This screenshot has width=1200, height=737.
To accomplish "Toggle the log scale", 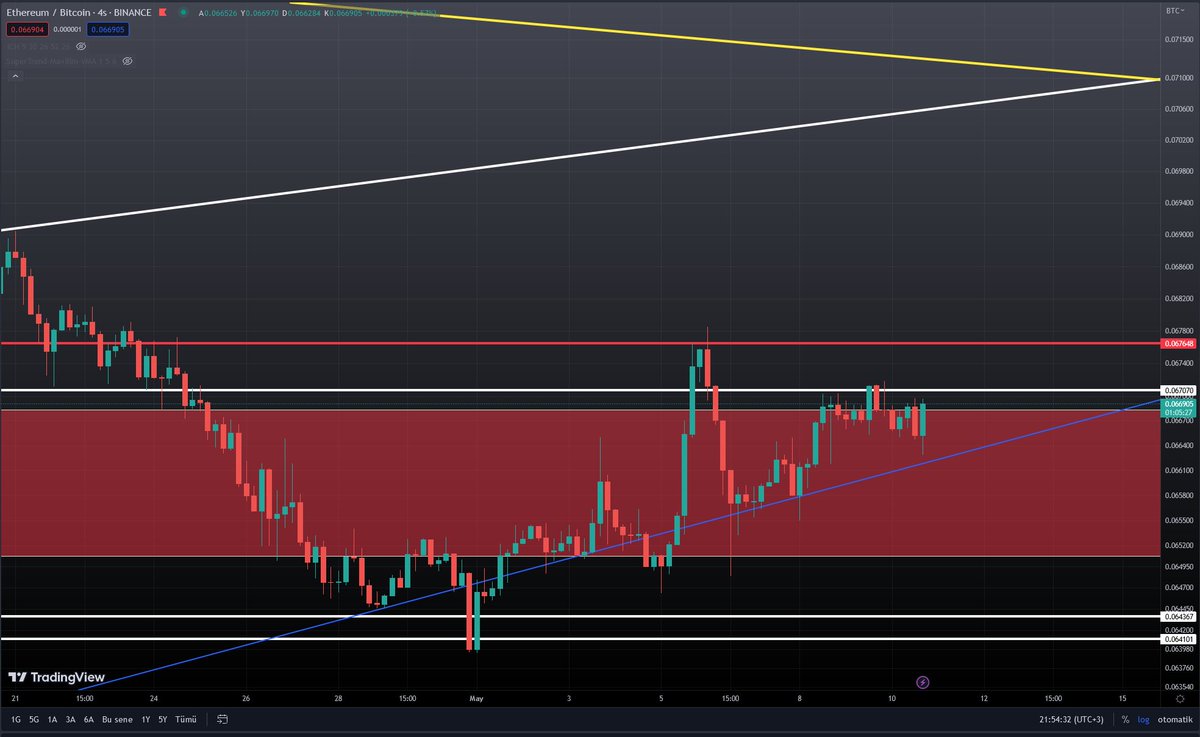I will tap(1143, 719).
